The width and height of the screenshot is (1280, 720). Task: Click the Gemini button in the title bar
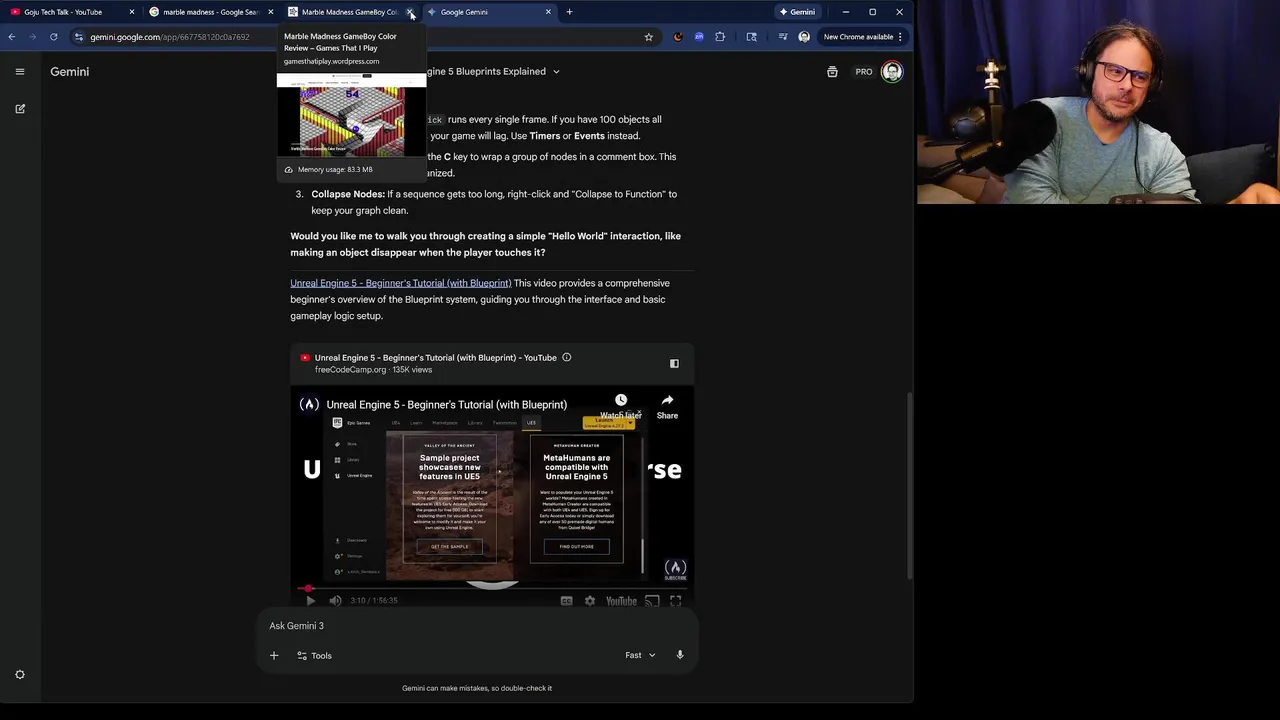(797, 12)
